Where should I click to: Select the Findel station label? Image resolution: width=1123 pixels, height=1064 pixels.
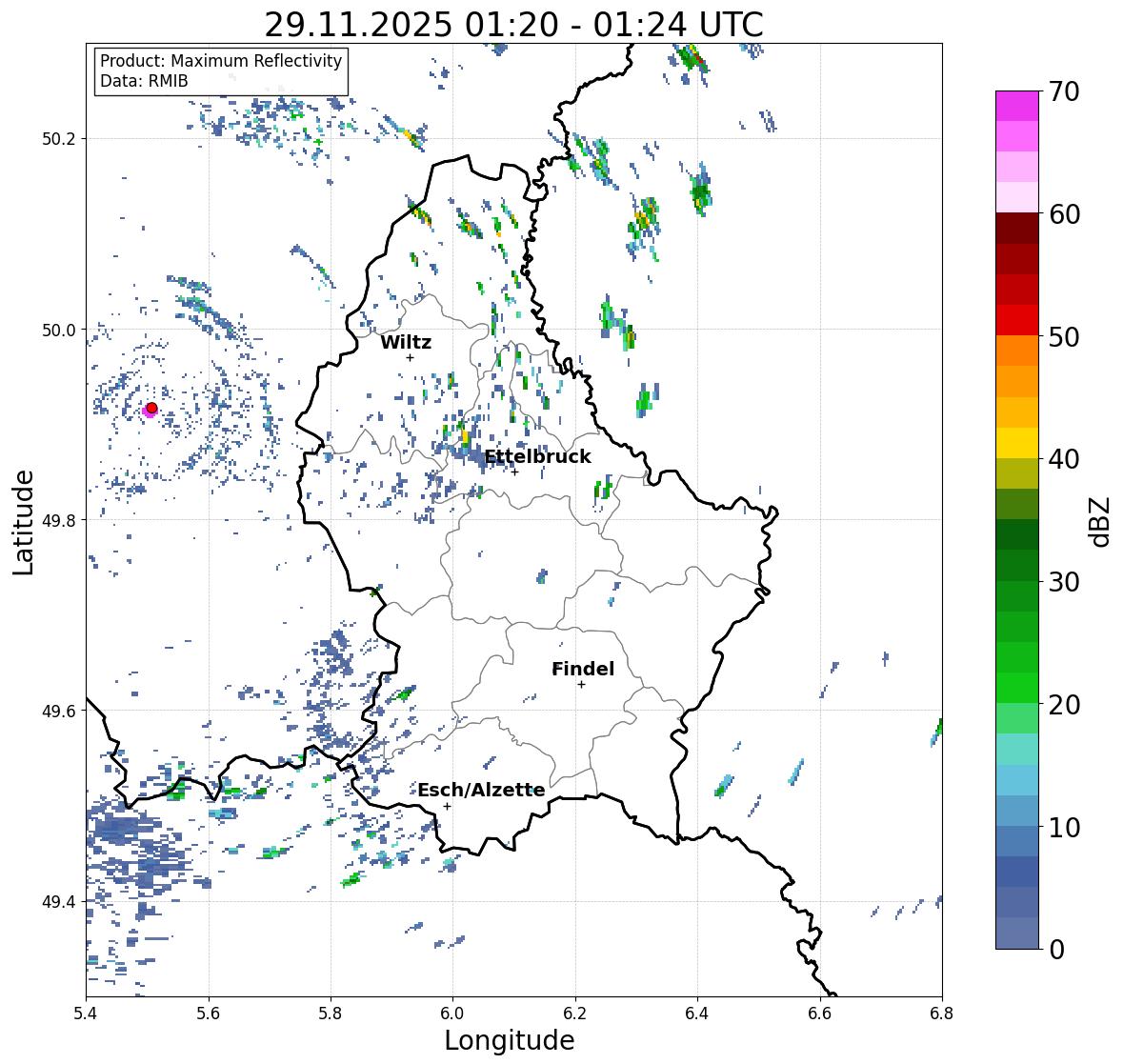pyautogui.click(x=582, y=669)
